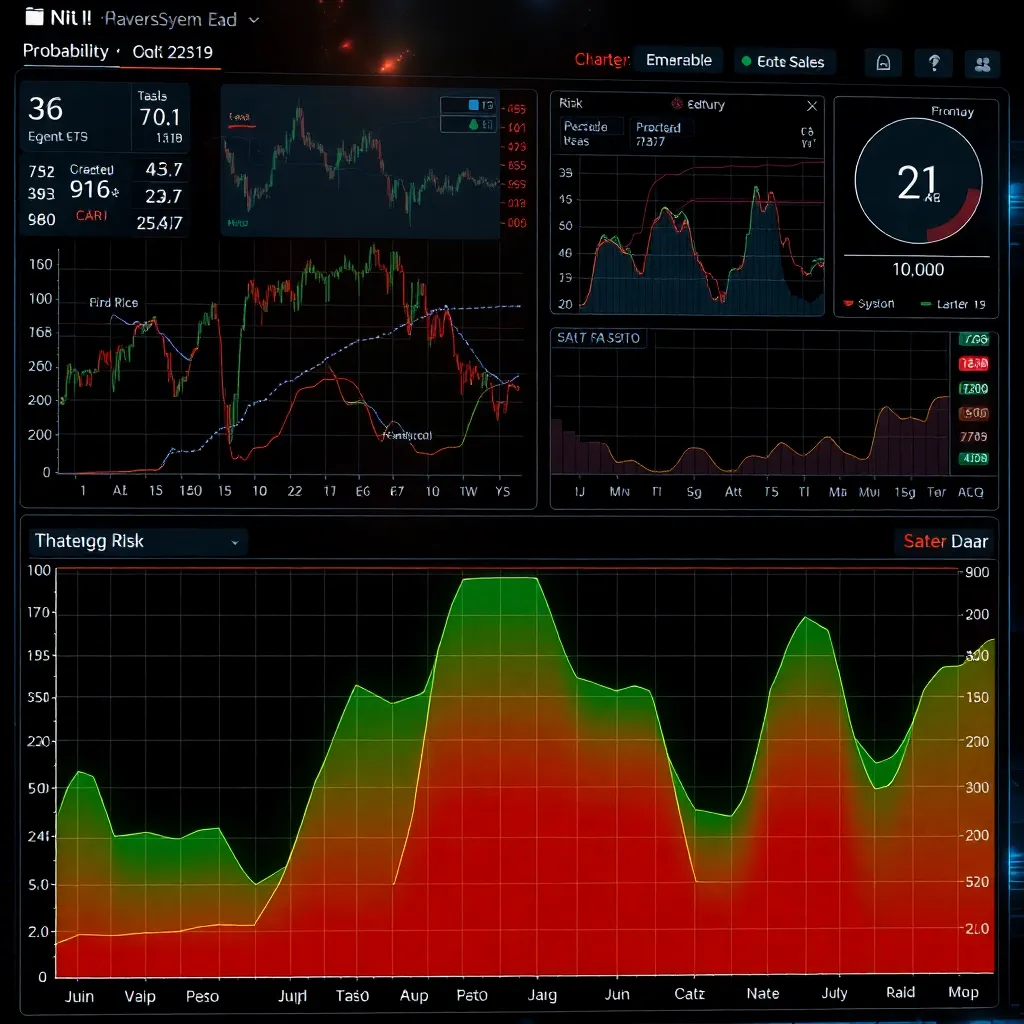The height and width of the screenshot is (1024, 1024).
Task: Click the green dot on Eote Sales
Action: (x=746, y=62)
